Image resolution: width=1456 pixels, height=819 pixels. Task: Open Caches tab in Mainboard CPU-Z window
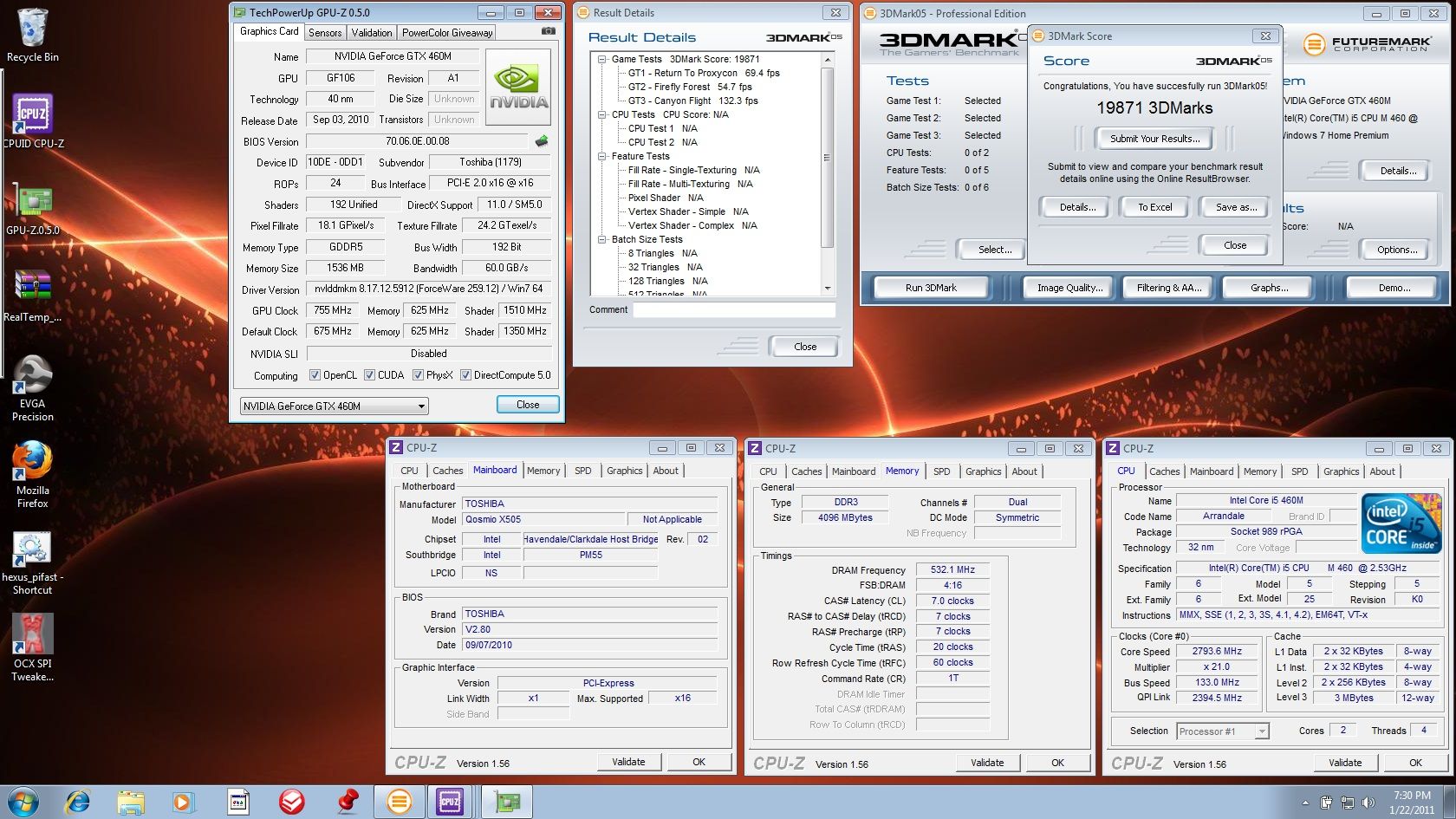[x=447, y=471]
